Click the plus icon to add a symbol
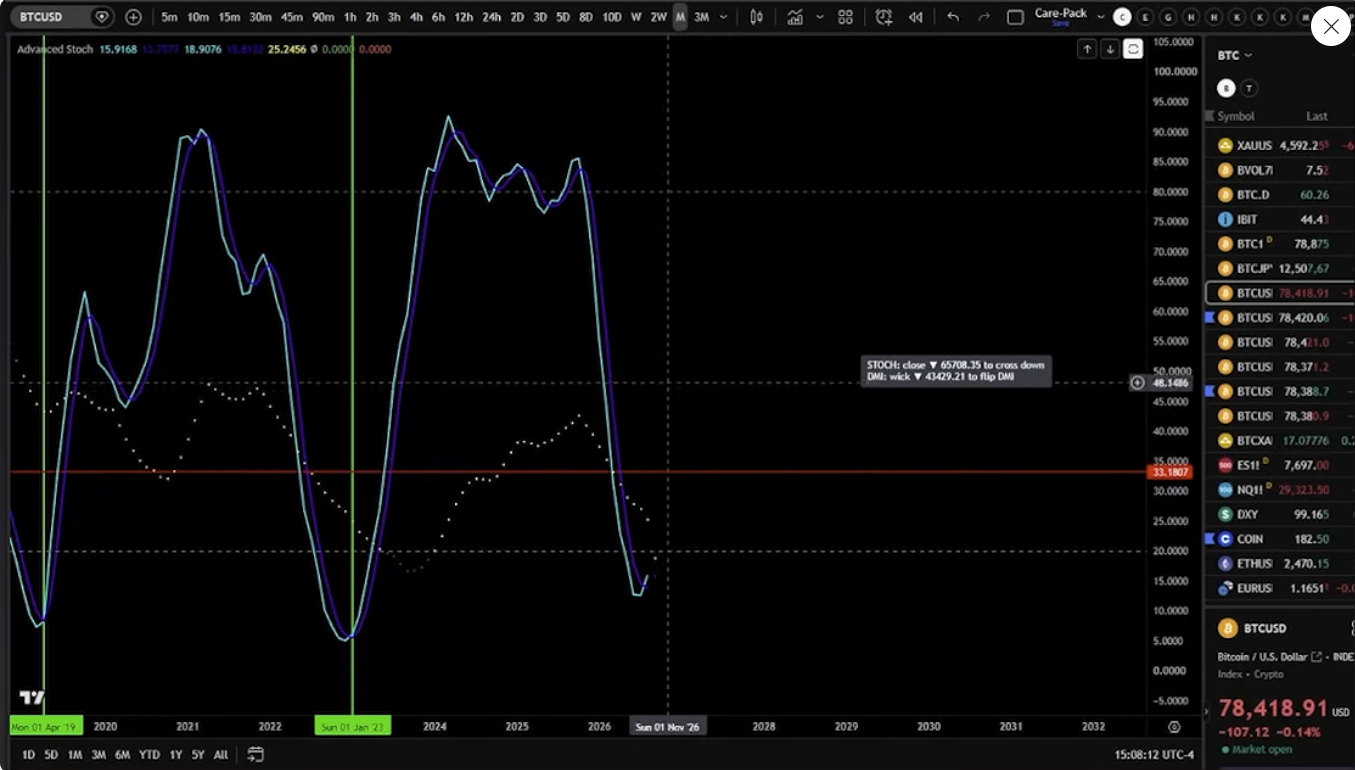1355x770 pixels. click(133, 17)
